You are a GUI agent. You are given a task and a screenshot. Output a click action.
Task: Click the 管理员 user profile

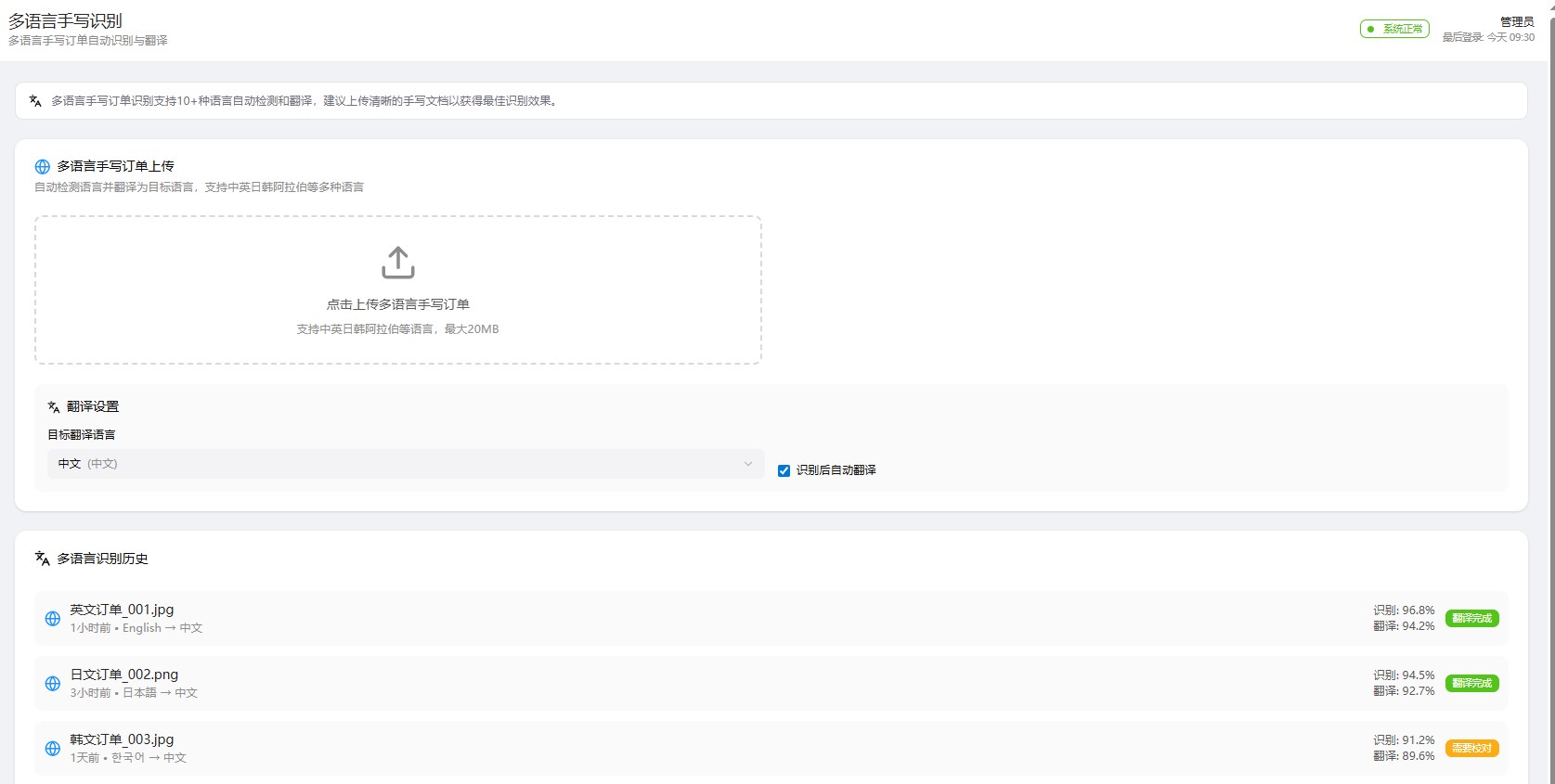[x=1516, y=21]
